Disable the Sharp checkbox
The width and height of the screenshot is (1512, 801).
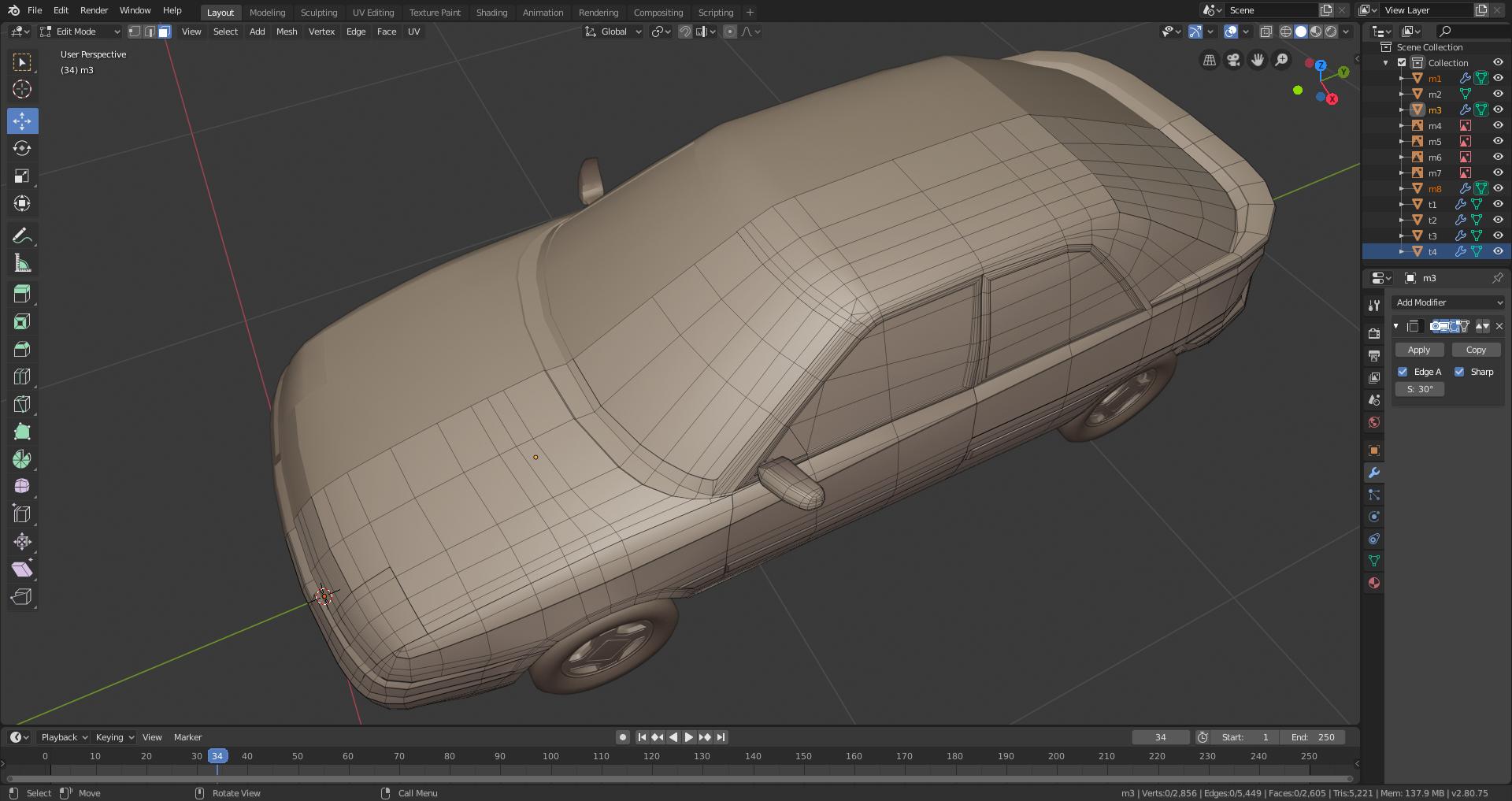click(x=1459, y=372)
